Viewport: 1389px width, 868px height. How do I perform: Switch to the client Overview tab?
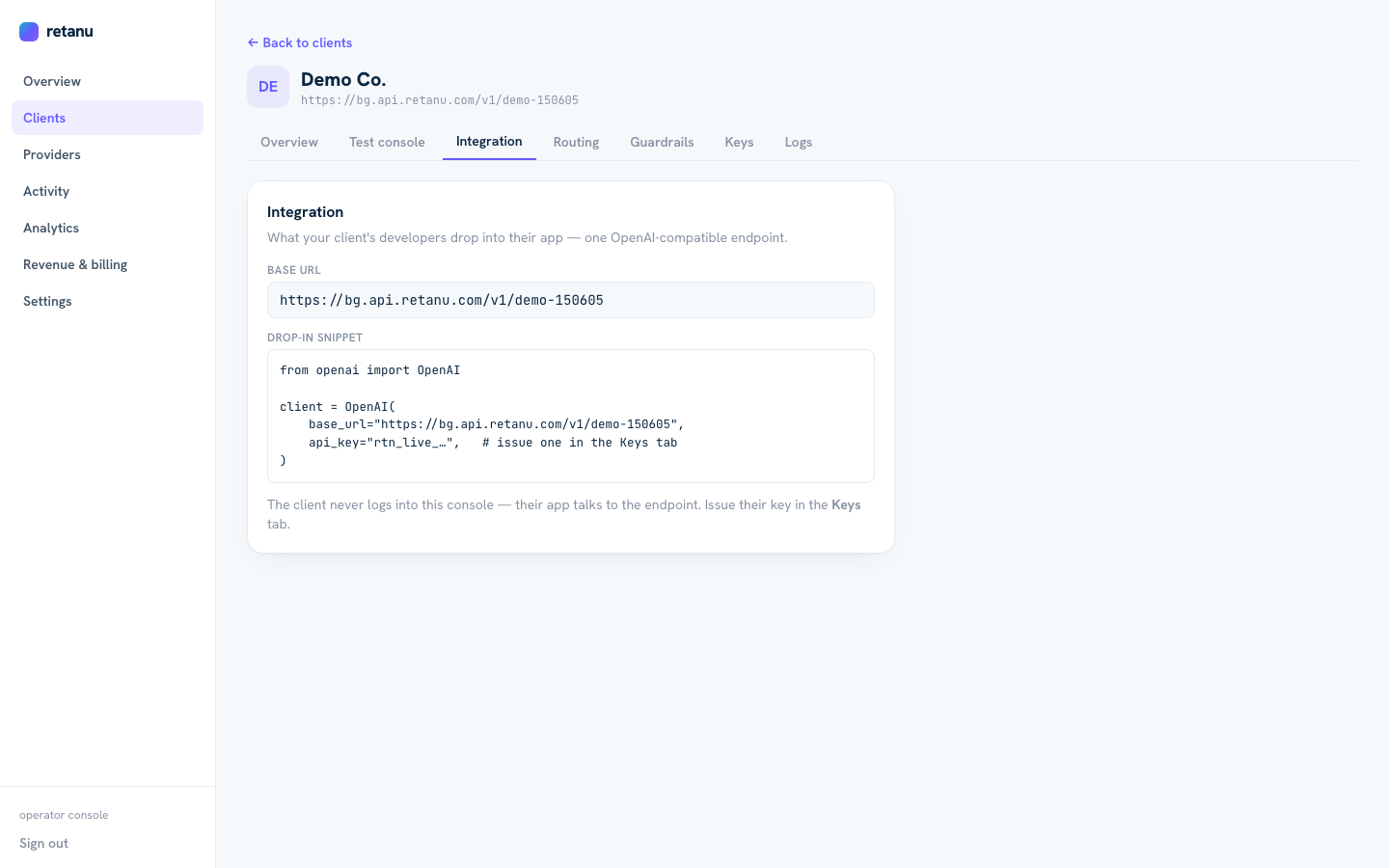click(289, 142)
